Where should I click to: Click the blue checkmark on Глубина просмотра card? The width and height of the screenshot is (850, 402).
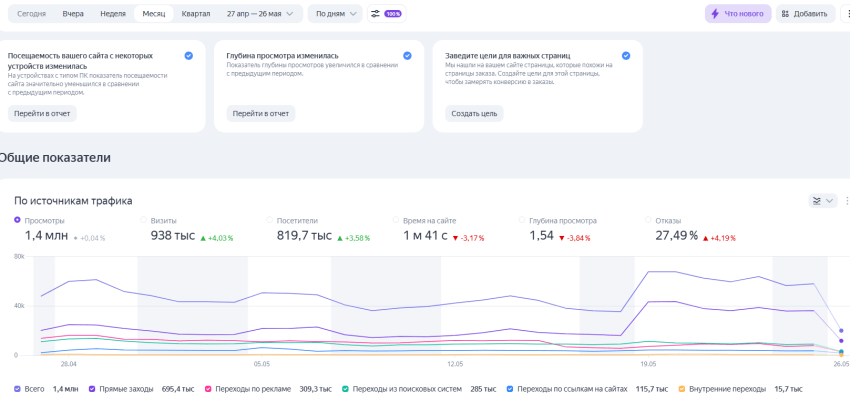407,55
